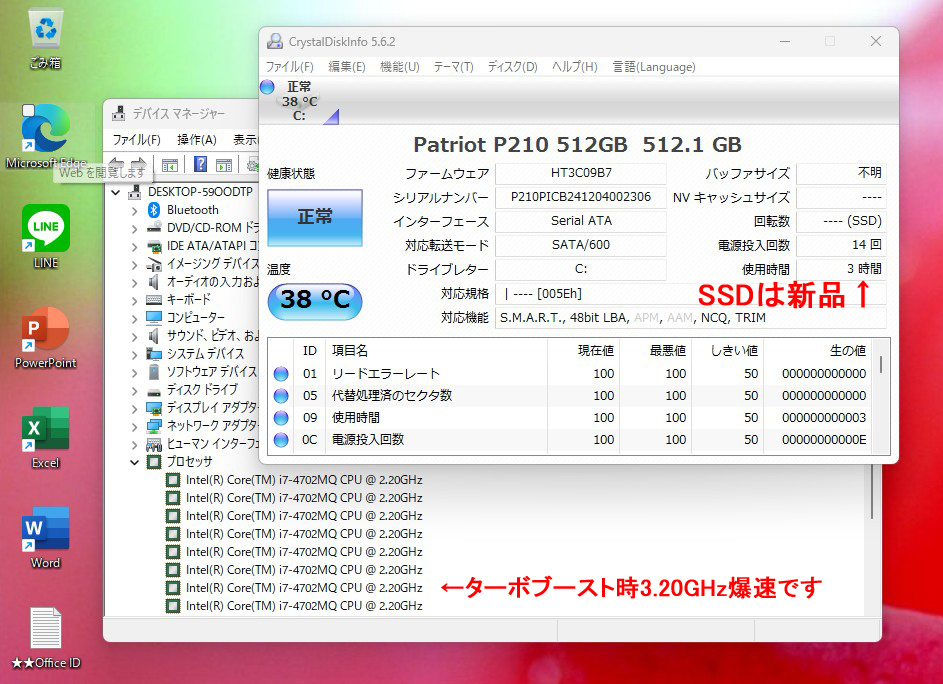The image size is (943, 684).
Task: Open CrystalDiskInfo ファイル(F) menu
Action: pos(290,67)
